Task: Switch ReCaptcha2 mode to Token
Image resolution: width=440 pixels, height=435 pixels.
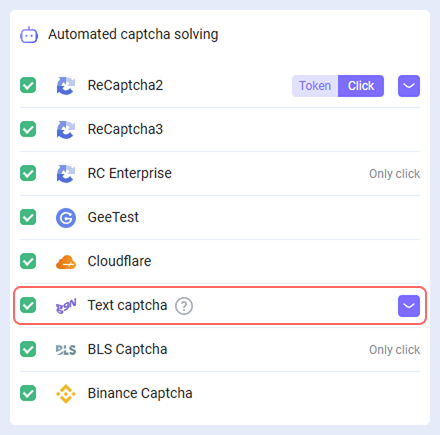Action: pos(315,86)
